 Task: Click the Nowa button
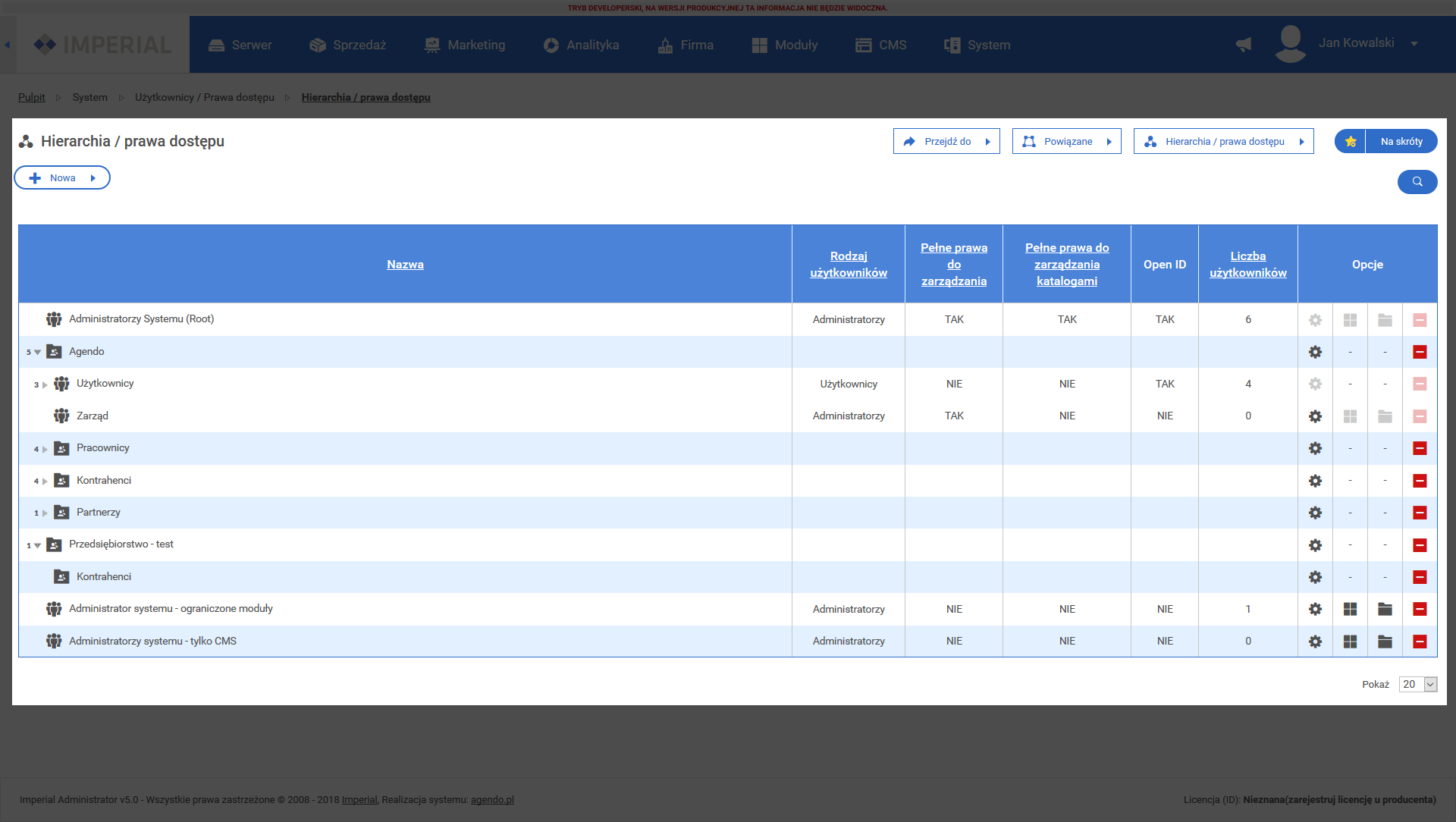coord(62,178)
